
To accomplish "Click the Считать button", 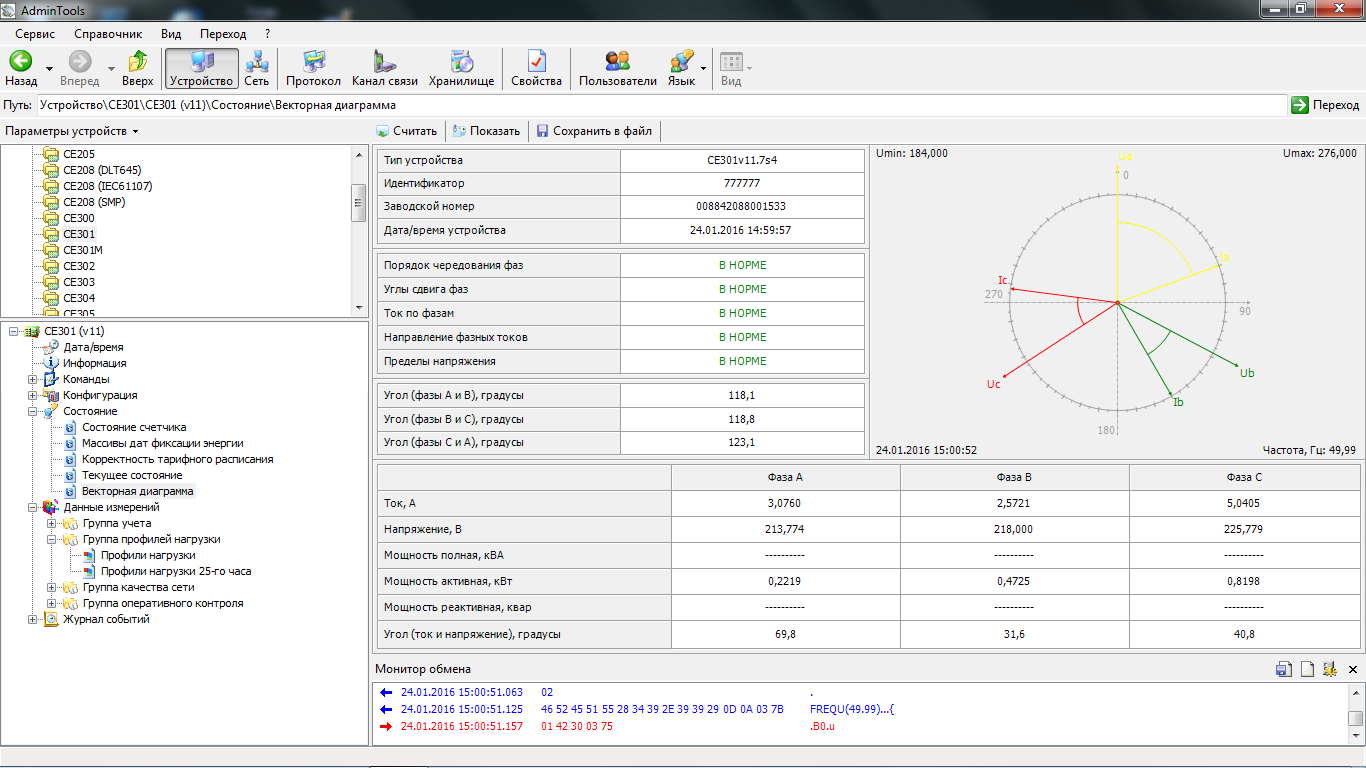I will (407, 131).
